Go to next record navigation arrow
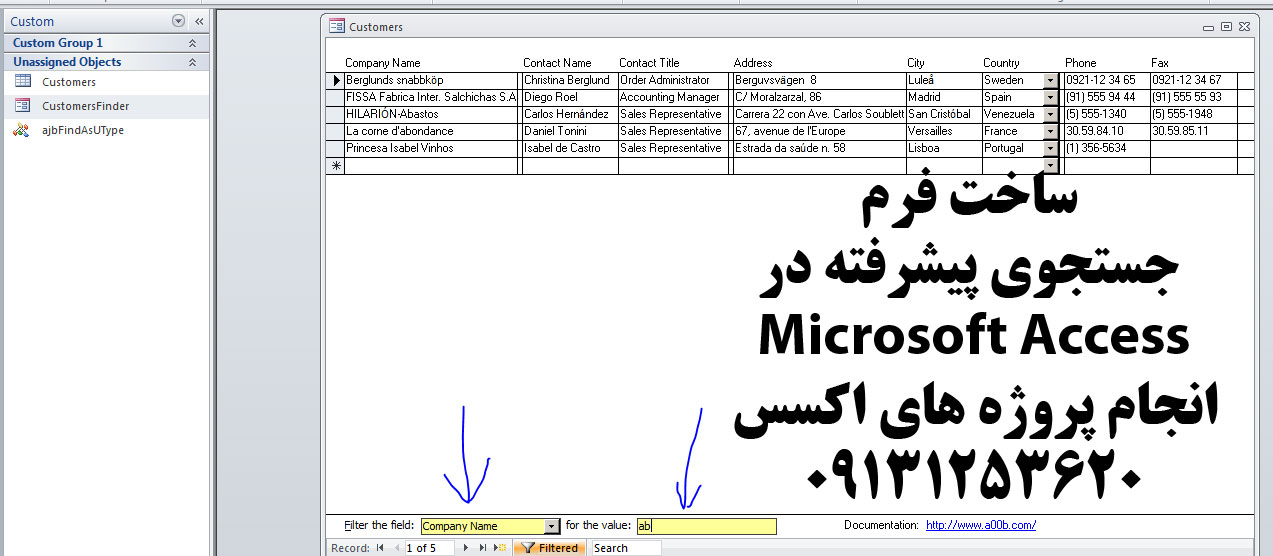The width and height of the screenshot is (1273, 556). click(x=466, y=548)
